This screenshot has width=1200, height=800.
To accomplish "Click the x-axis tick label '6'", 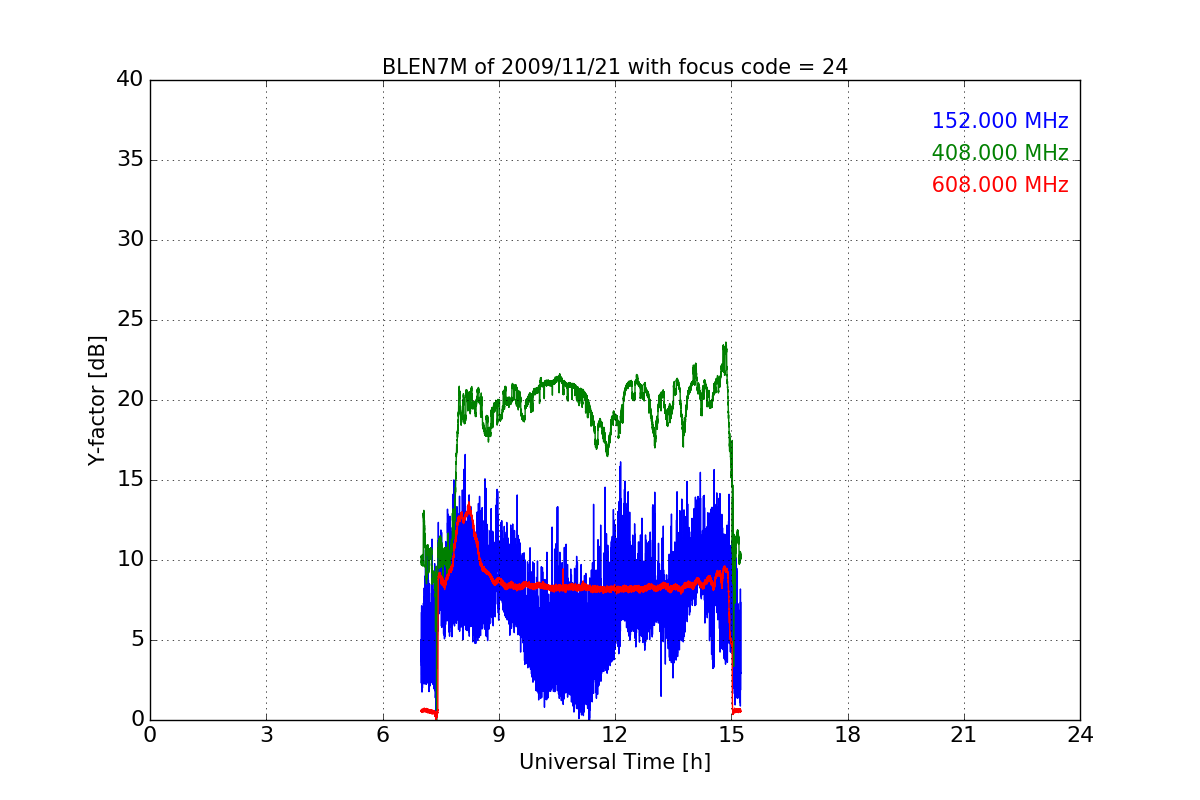I will coord(382,735).
